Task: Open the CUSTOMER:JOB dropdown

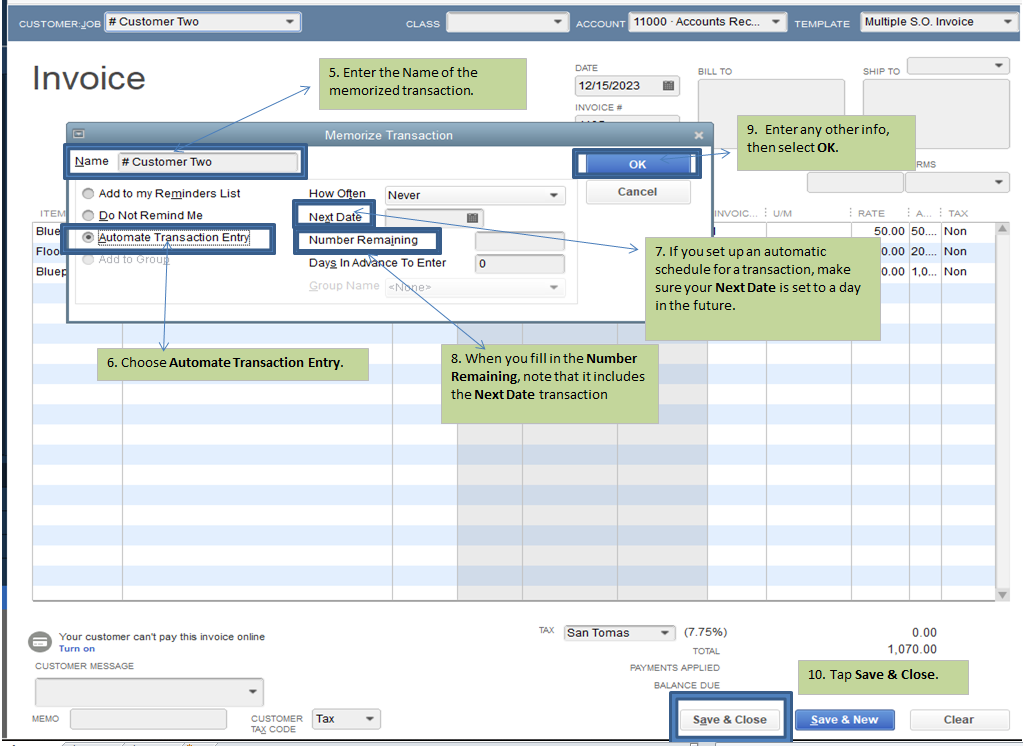Action: [x=292, y=21]
